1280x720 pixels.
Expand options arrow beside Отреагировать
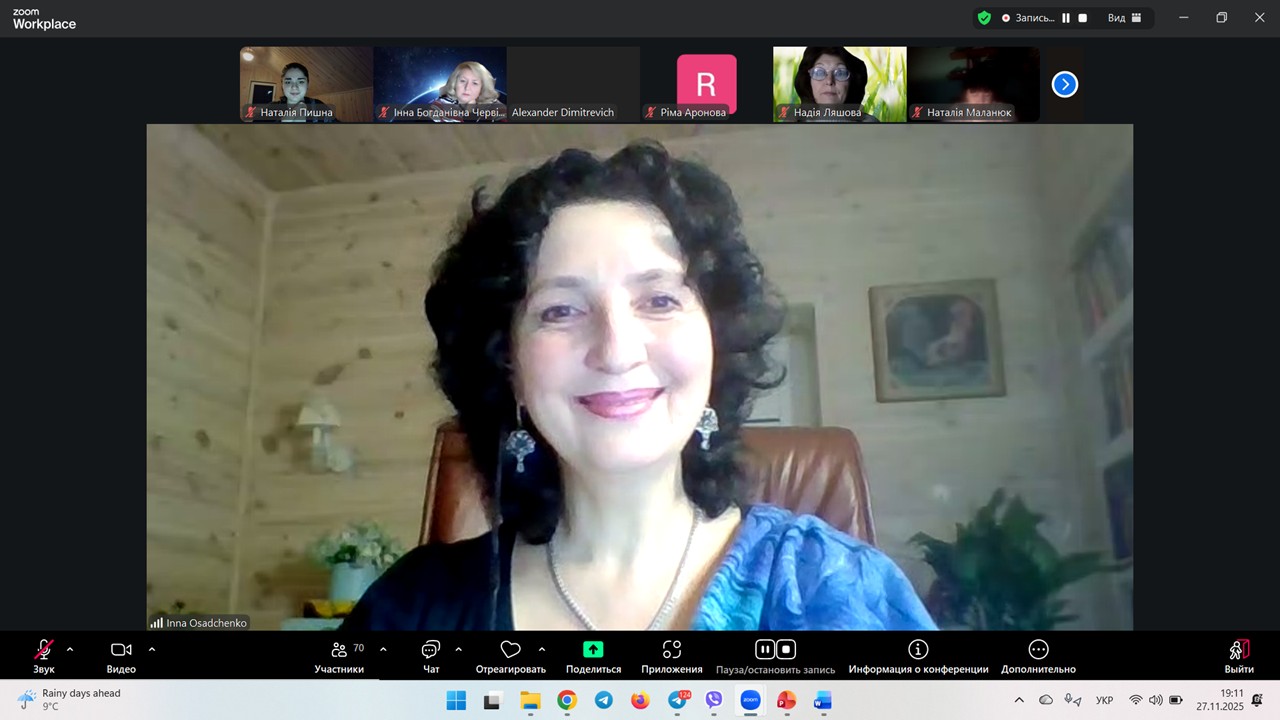(542, 650)
